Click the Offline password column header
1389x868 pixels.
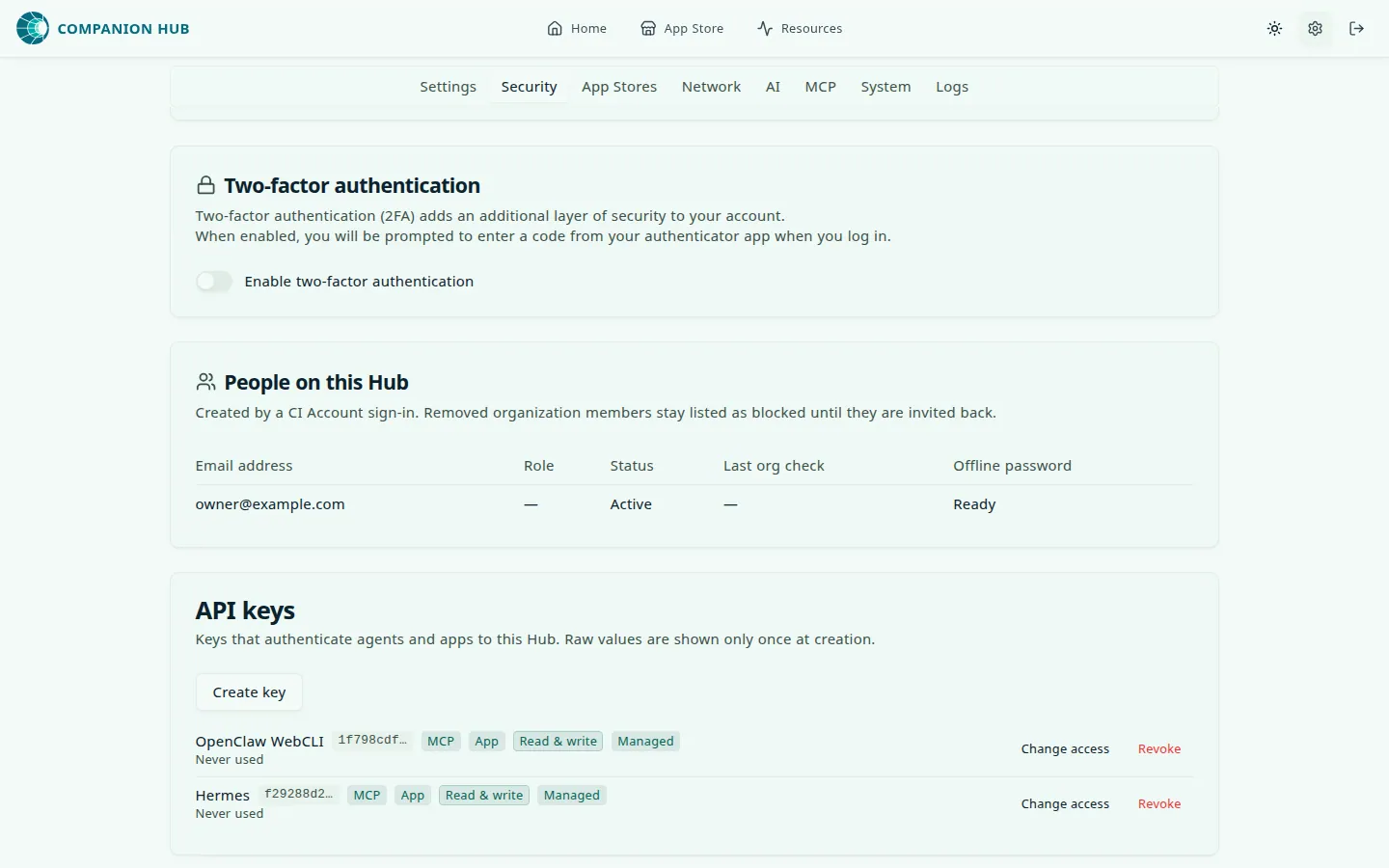click(x=1012, y=466)
